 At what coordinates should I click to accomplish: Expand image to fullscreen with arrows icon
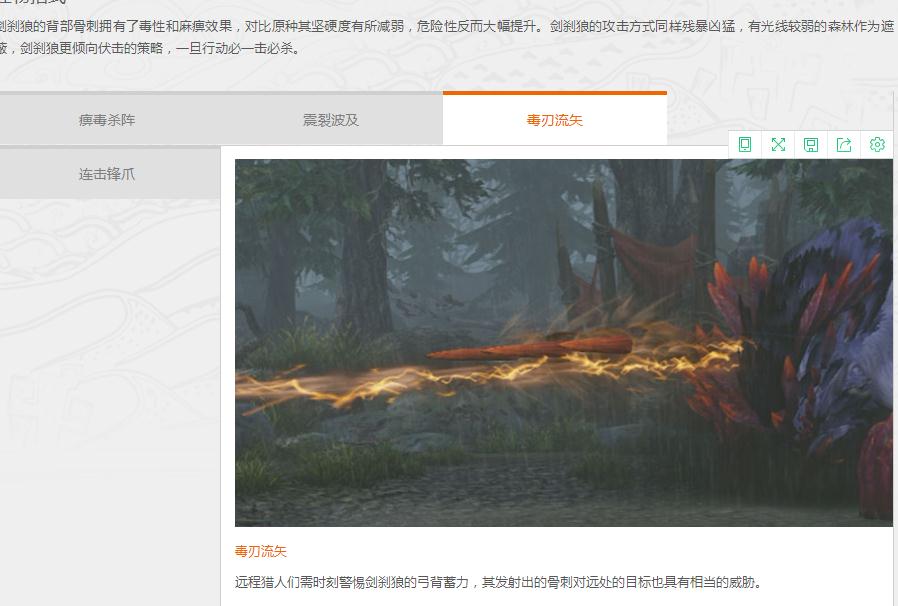(778, 144)
